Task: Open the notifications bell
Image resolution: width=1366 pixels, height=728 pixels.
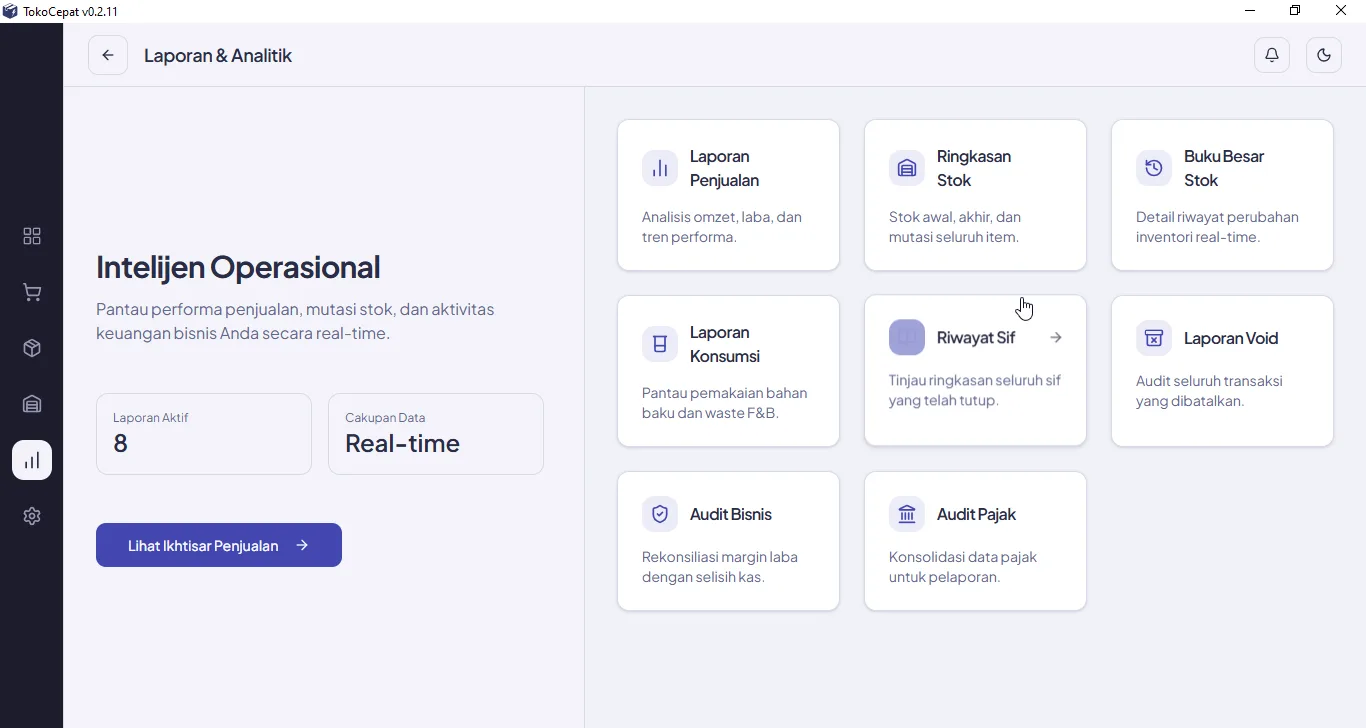Action: pyautogui.click(x=1272, y=55)
